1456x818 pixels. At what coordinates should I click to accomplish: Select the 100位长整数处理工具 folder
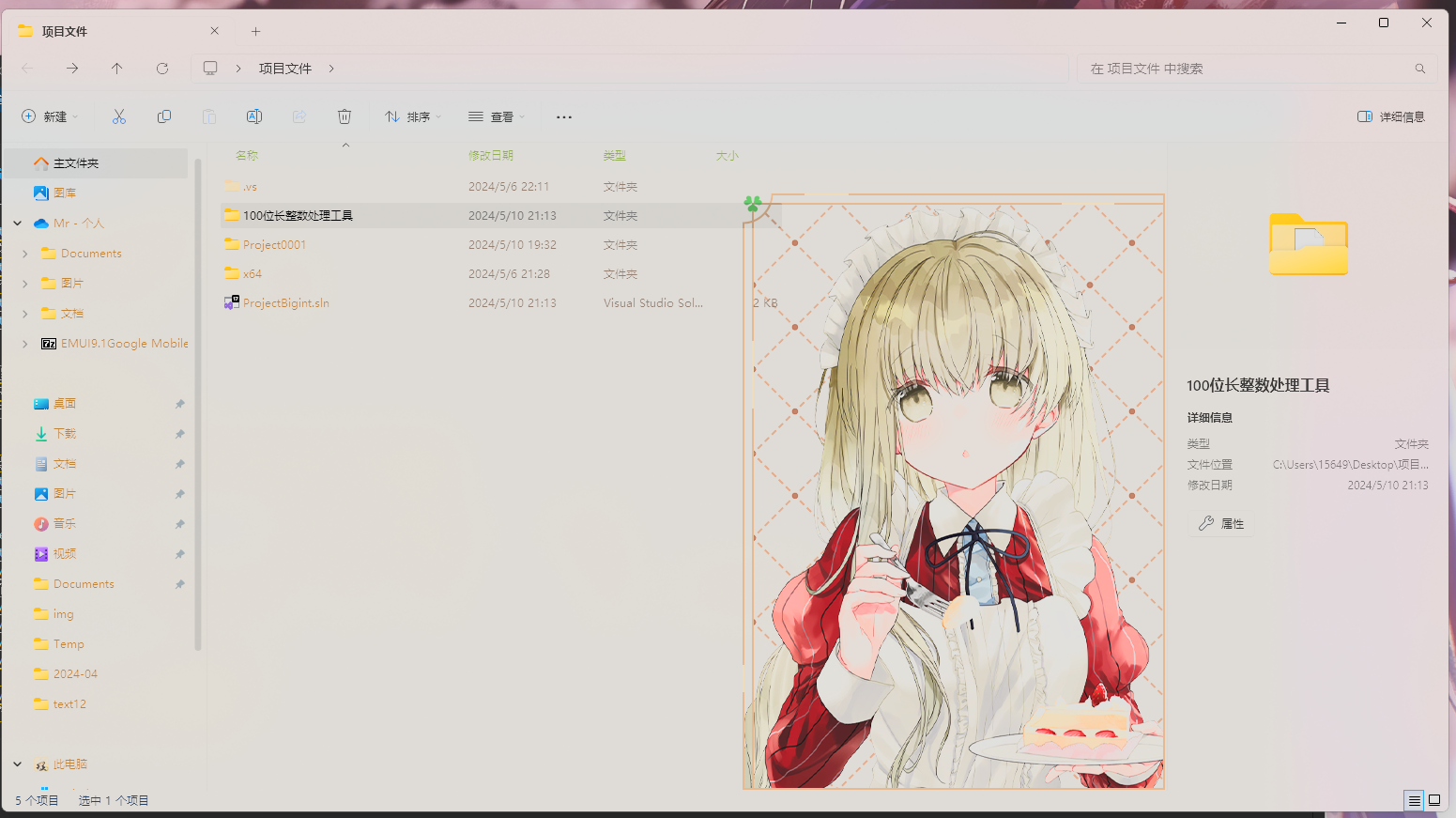(501, 216)
